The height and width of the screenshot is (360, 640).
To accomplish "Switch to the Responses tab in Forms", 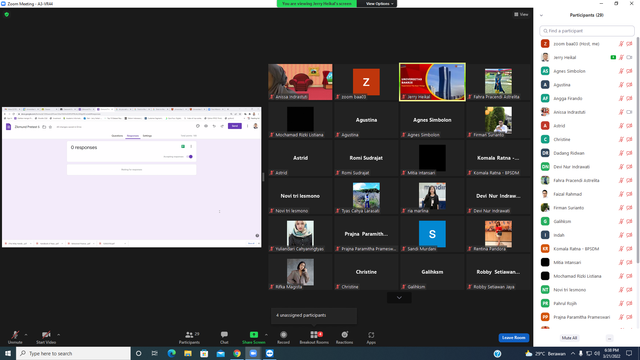I will 133,136.
